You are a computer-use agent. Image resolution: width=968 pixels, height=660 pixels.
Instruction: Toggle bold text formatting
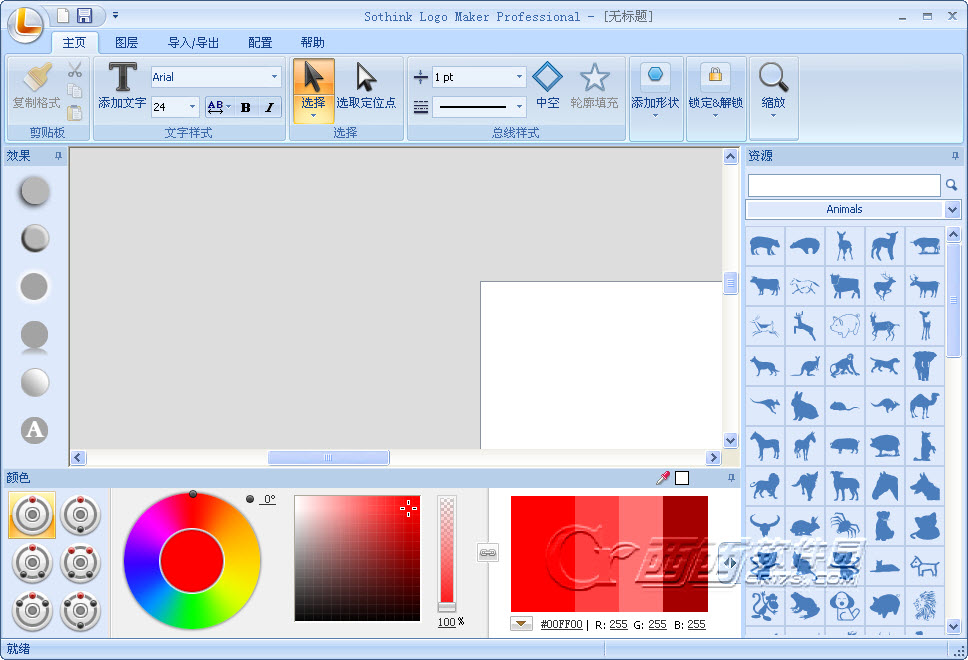tap(246, 107)
